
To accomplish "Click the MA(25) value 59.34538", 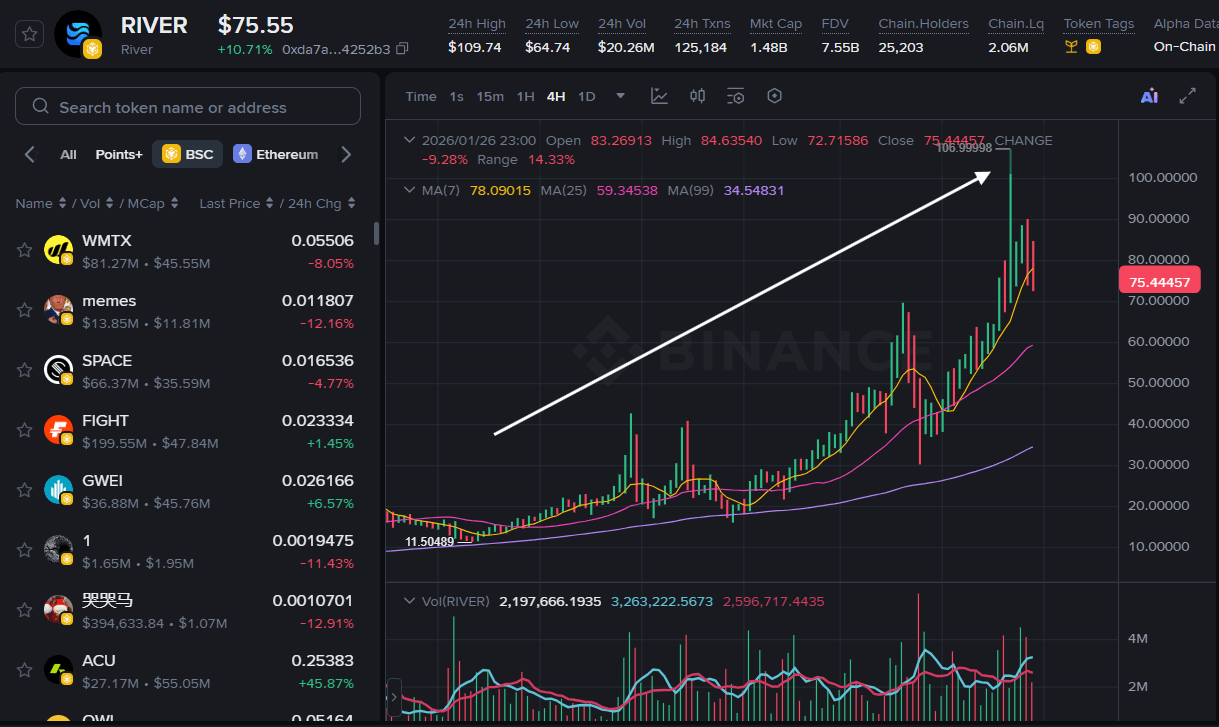I will point(627,190).
